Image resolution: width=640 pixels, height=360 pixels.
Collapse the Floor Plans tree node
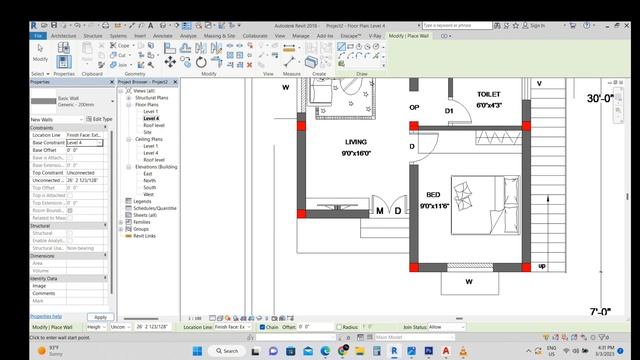tap(129, 105)
